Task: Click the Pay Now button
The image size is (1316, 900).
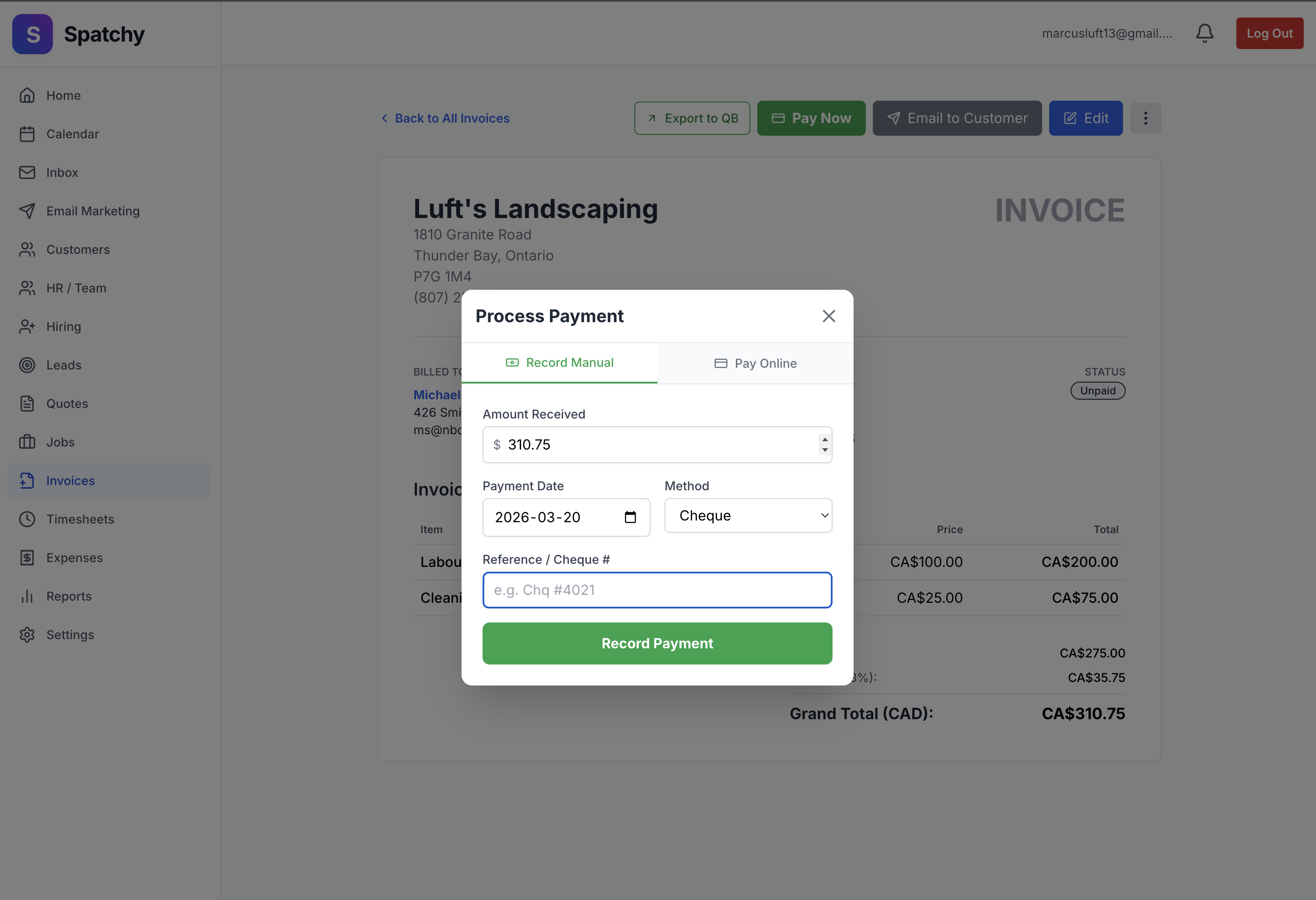Action: pos(811,118)
